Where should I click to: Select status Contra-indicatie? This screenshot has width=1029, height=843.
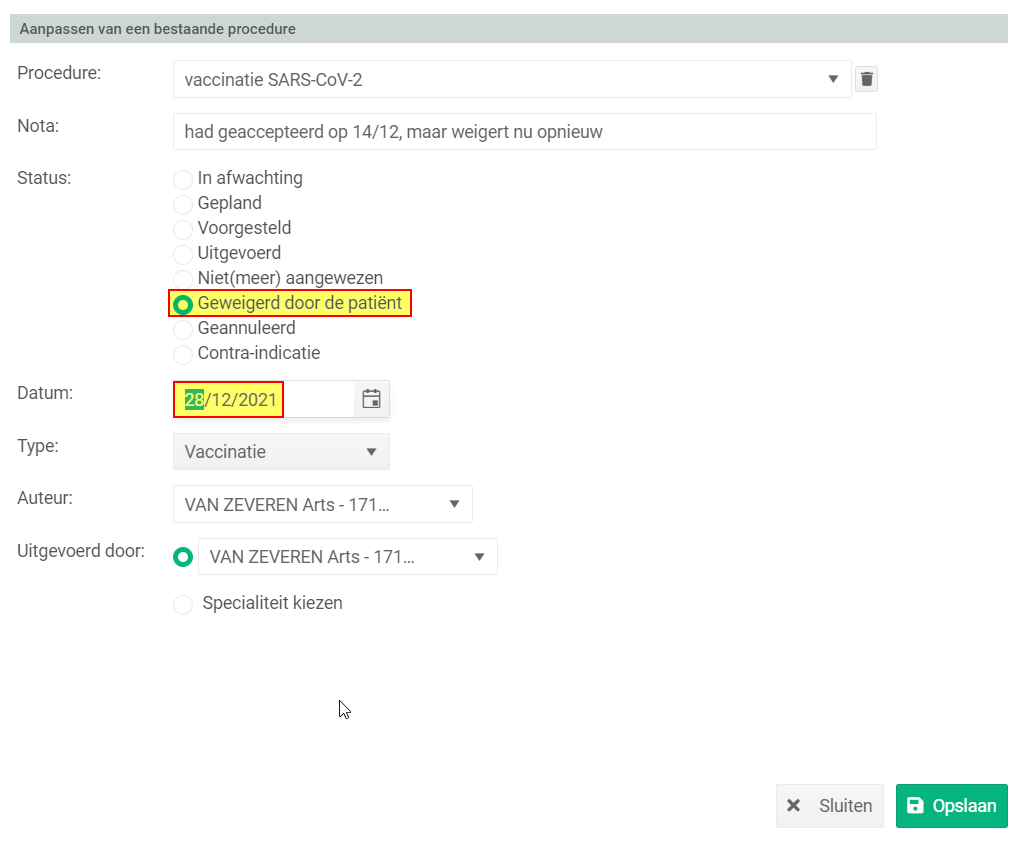tap(182, 354)
